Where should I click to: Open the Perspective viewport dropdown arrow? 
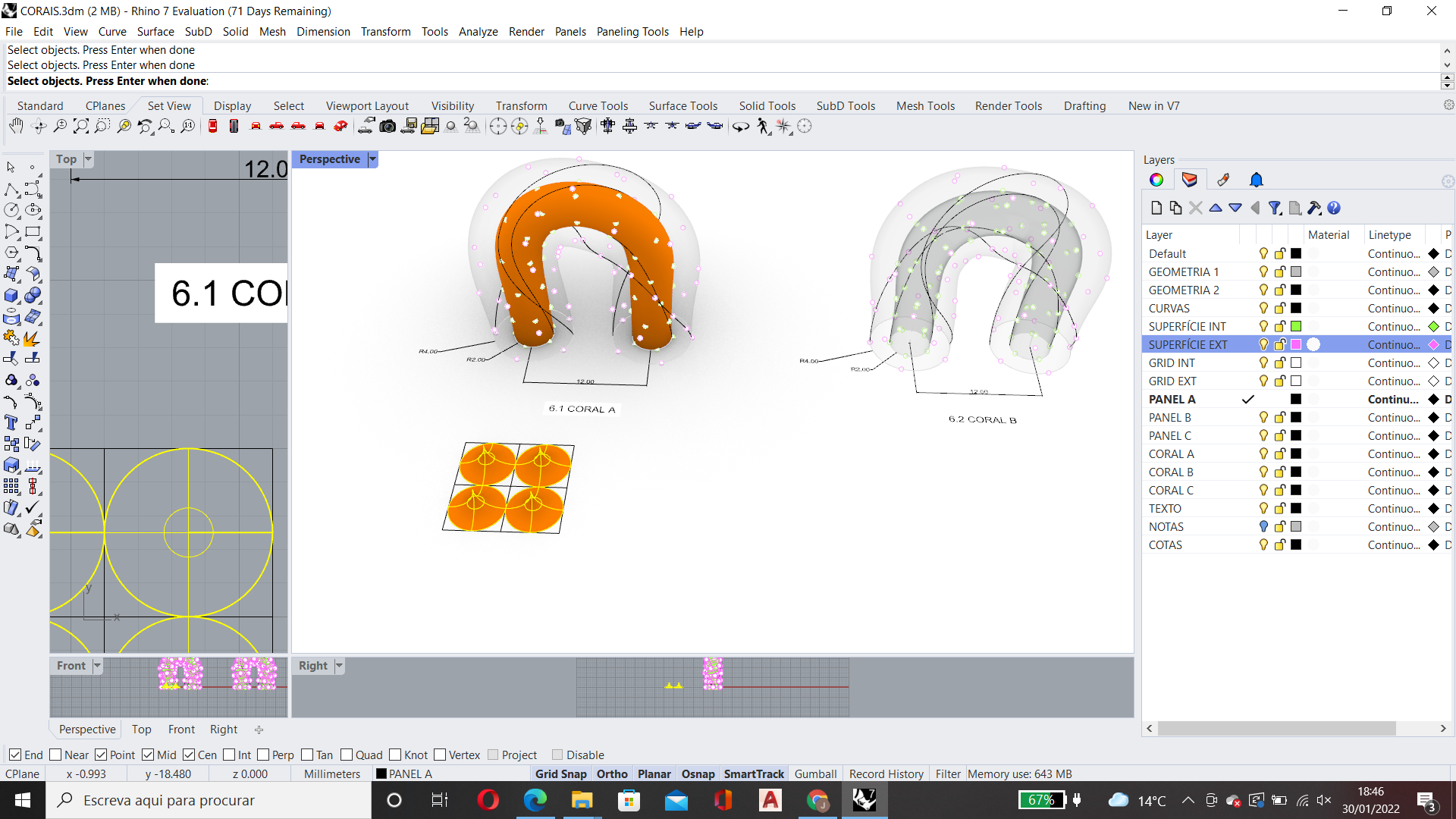(x=372, y=159)
